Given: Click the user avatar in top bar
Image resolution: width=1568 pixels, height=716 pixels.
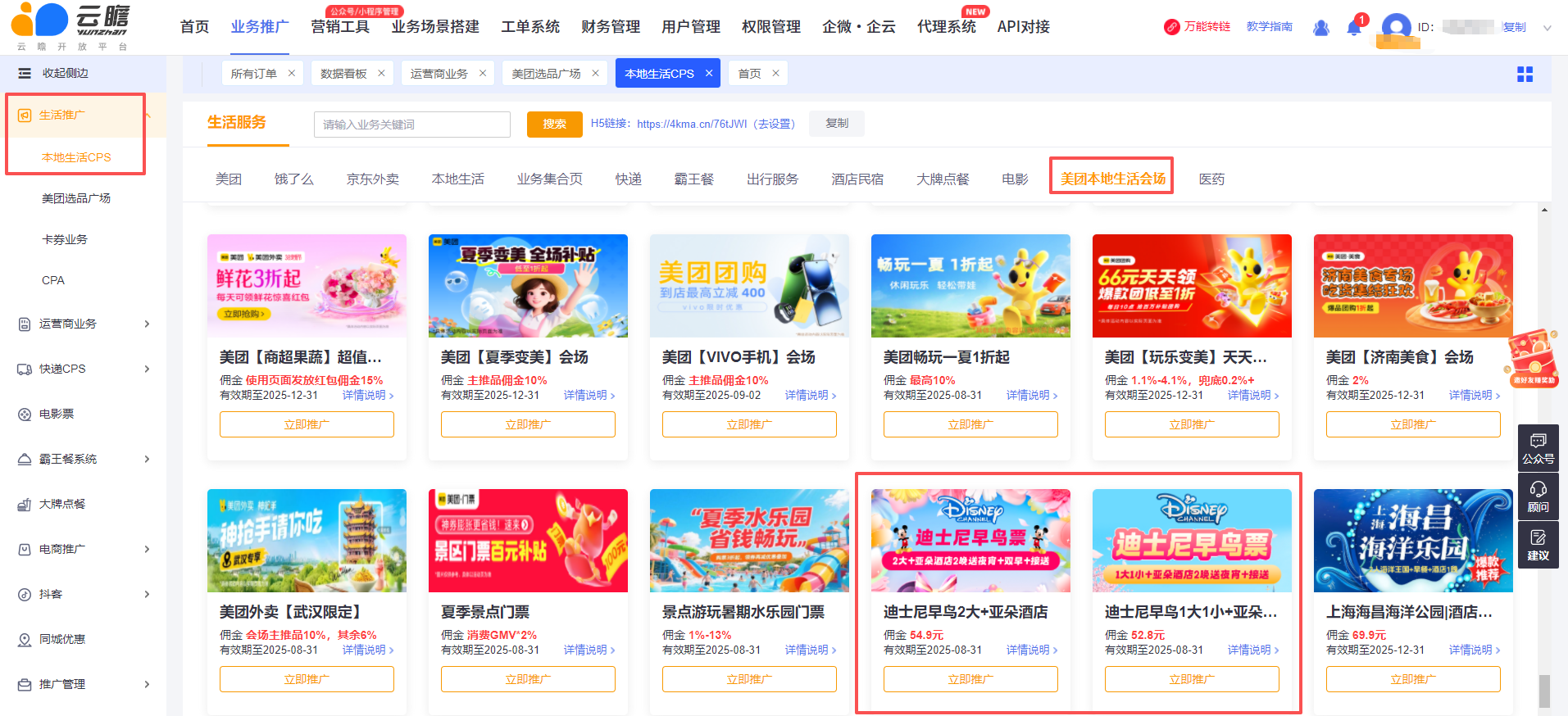Looking at the screenshot, I should (1396, 29).
